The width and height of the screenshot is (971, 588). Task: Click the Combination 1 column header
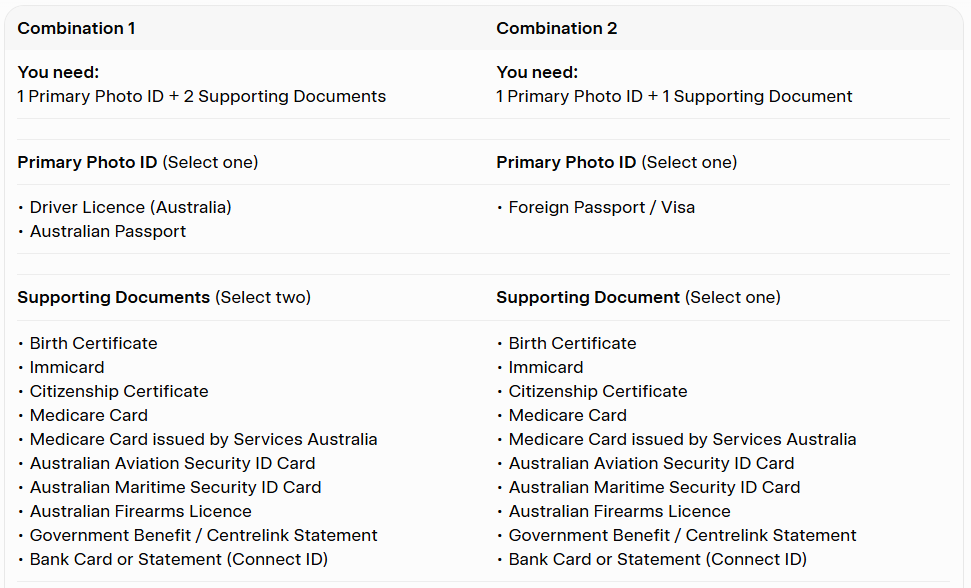point(76,28)
